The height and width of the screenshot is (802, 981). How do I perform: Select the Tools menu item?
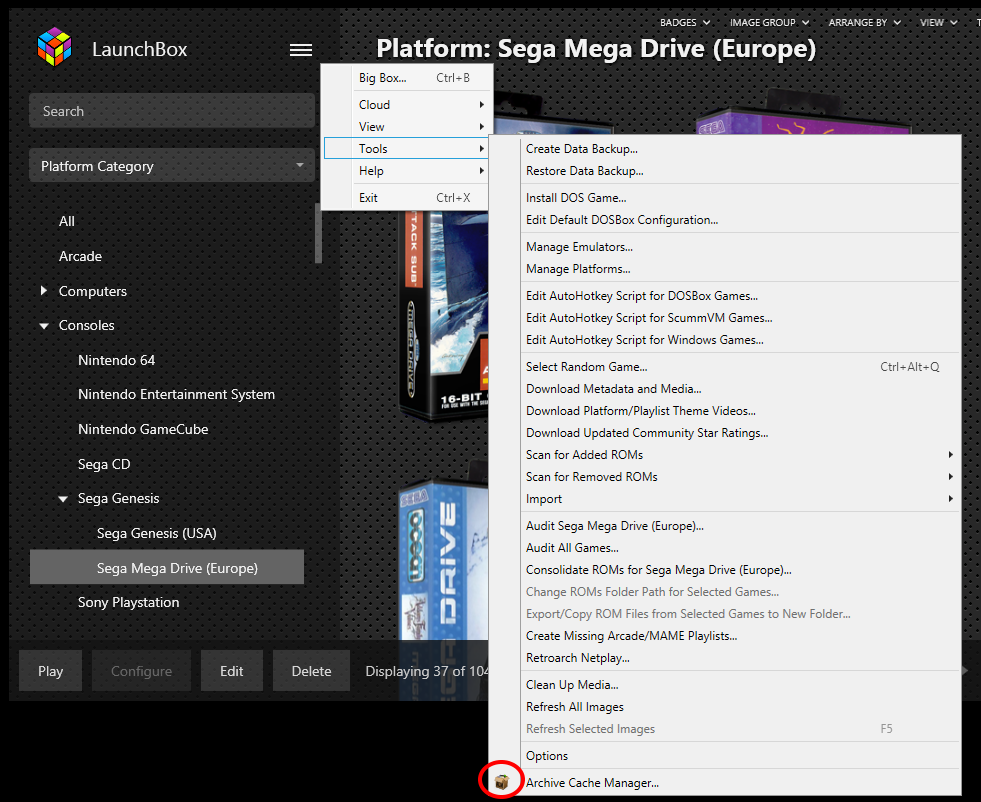click(407, 148)
